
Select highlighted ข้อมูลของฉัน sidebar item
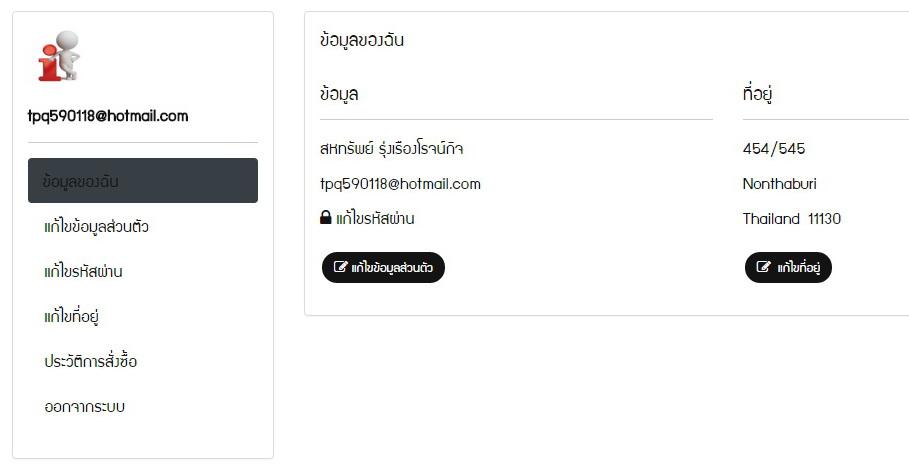143,180
